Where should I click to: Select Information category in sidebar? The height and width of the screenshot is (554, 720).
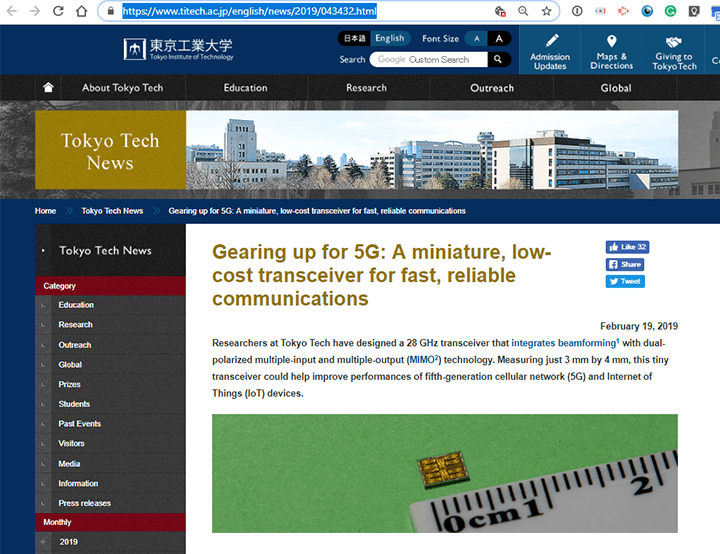(x=78, y=484)
